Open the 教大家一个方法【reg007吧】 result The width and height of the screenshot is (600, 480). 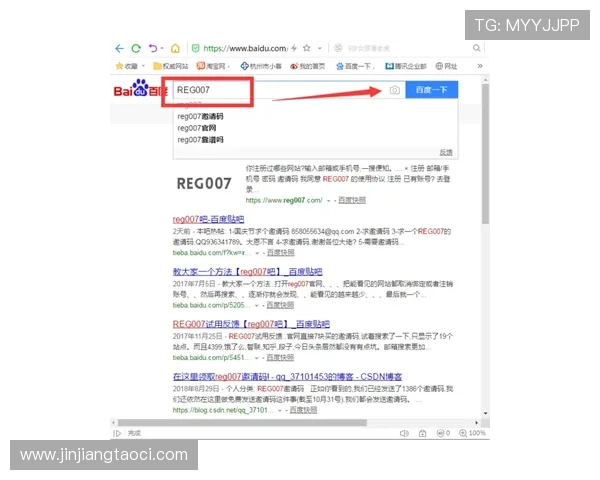247,272
